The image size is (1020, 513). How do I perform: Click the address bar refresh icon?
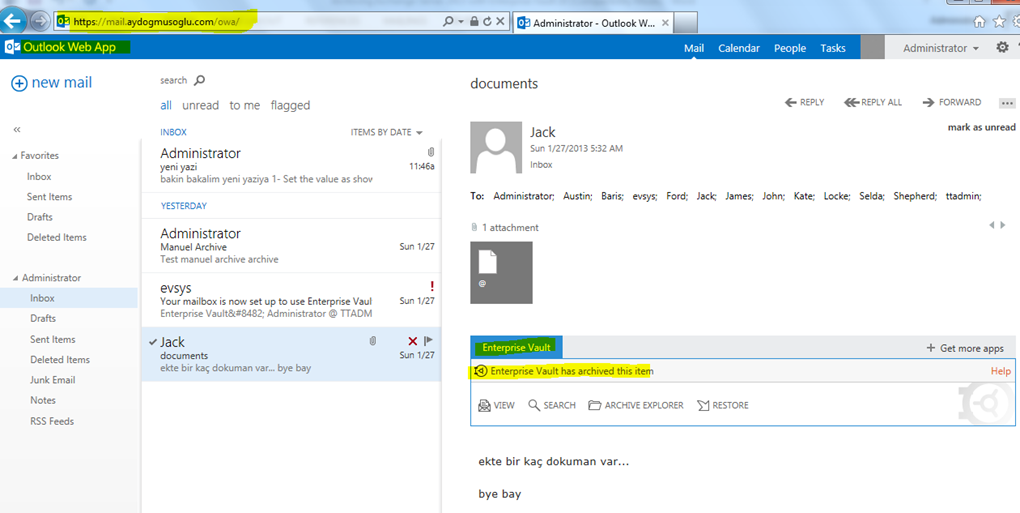(487, 21)
